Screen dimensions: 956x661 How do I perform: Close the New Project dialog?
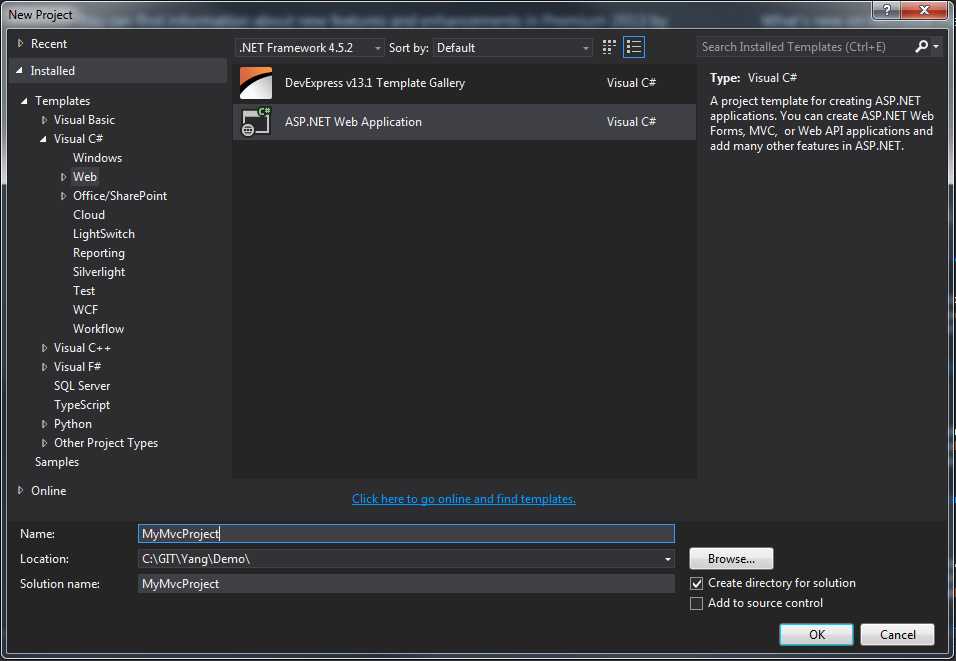[924, 9]
